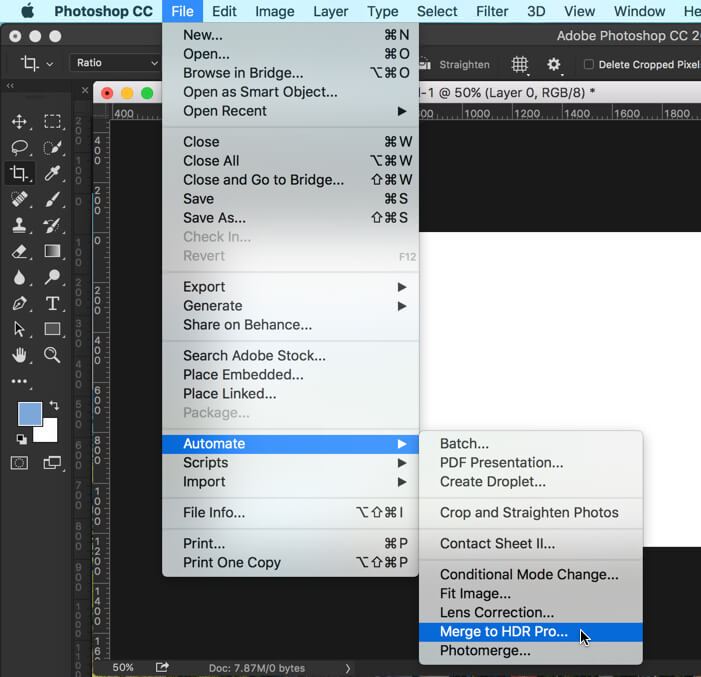
Task: Expand the status bar info arrow
Action: coord(348,669)
